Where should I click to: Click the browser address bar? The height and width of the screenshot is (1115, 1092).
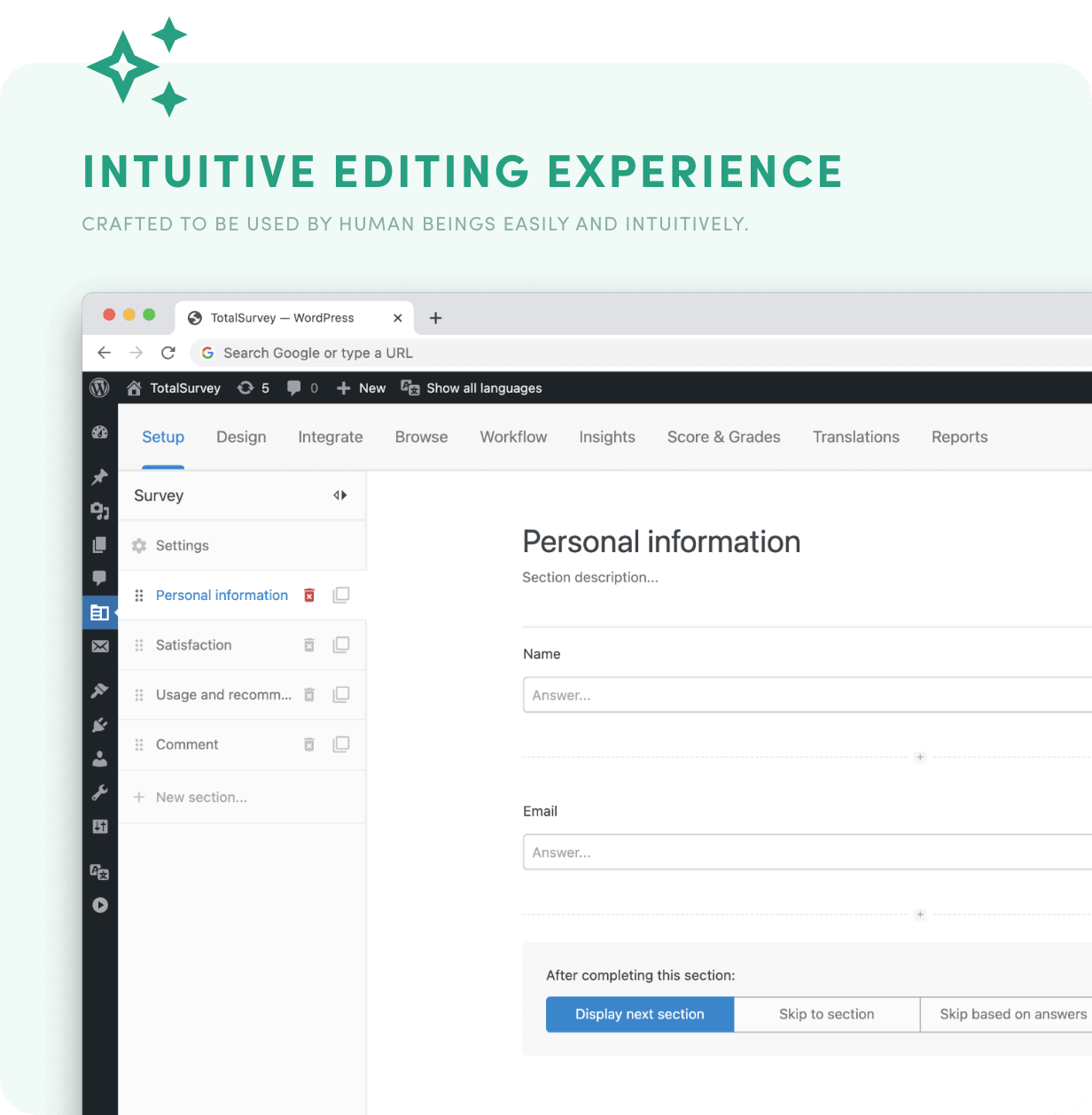click(641, 353)
